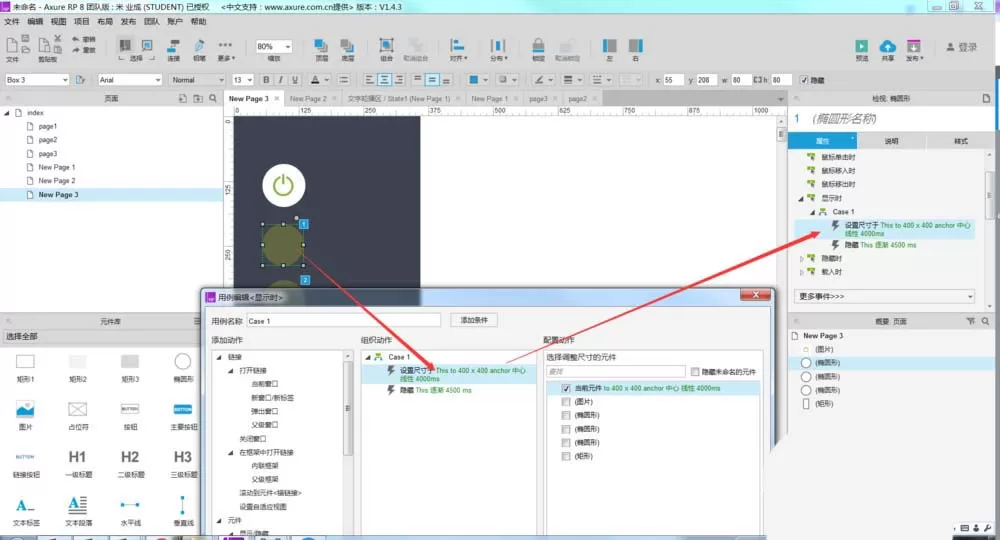1000x540 pixels.
Task: Expand the More events dropdown
Action: [885, 296]
